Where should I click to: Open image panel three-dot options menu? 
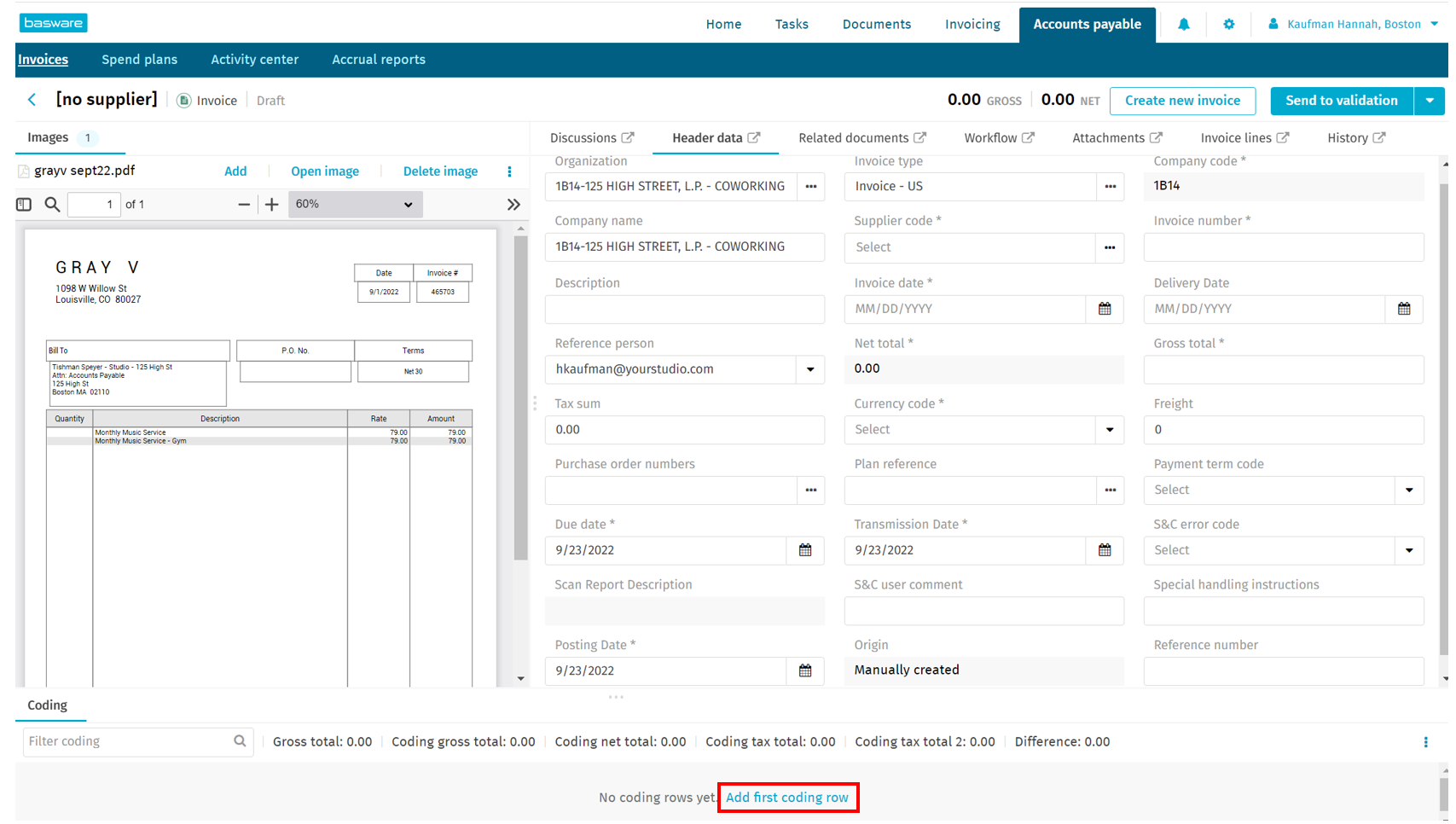509,171
